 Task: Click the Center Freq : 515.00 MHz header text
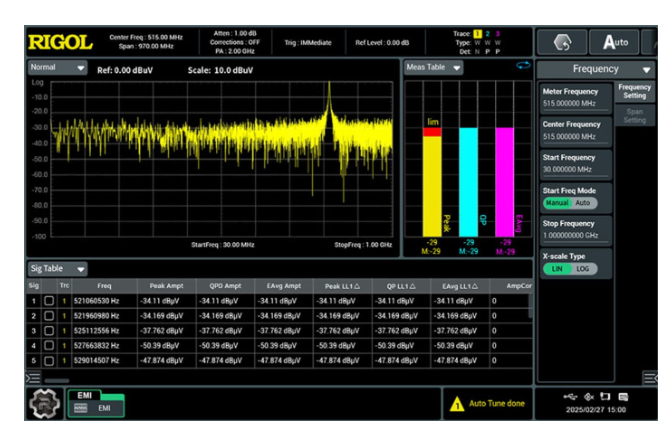click(146, 37)
